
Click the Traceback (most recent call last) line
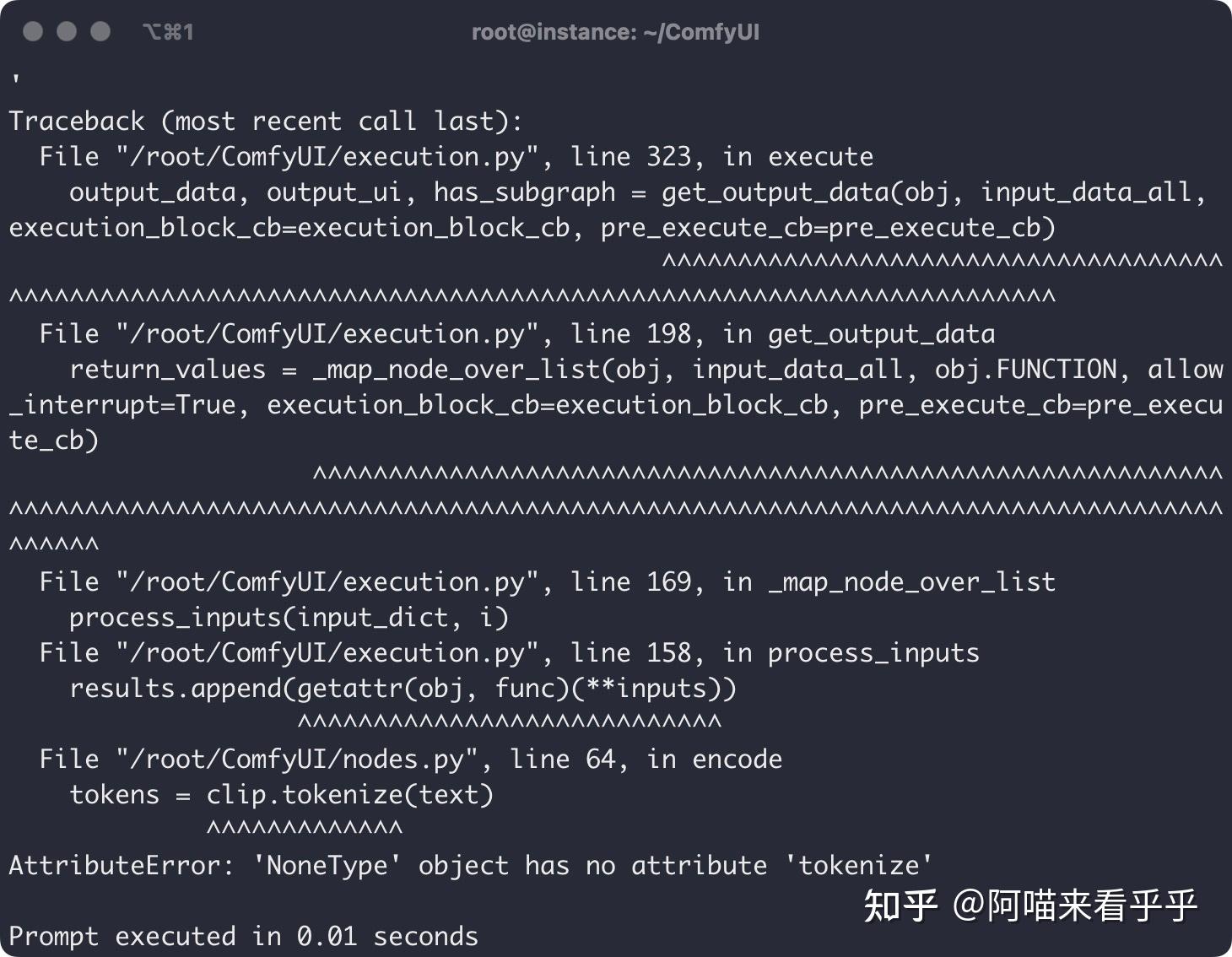tap(266, 120)
